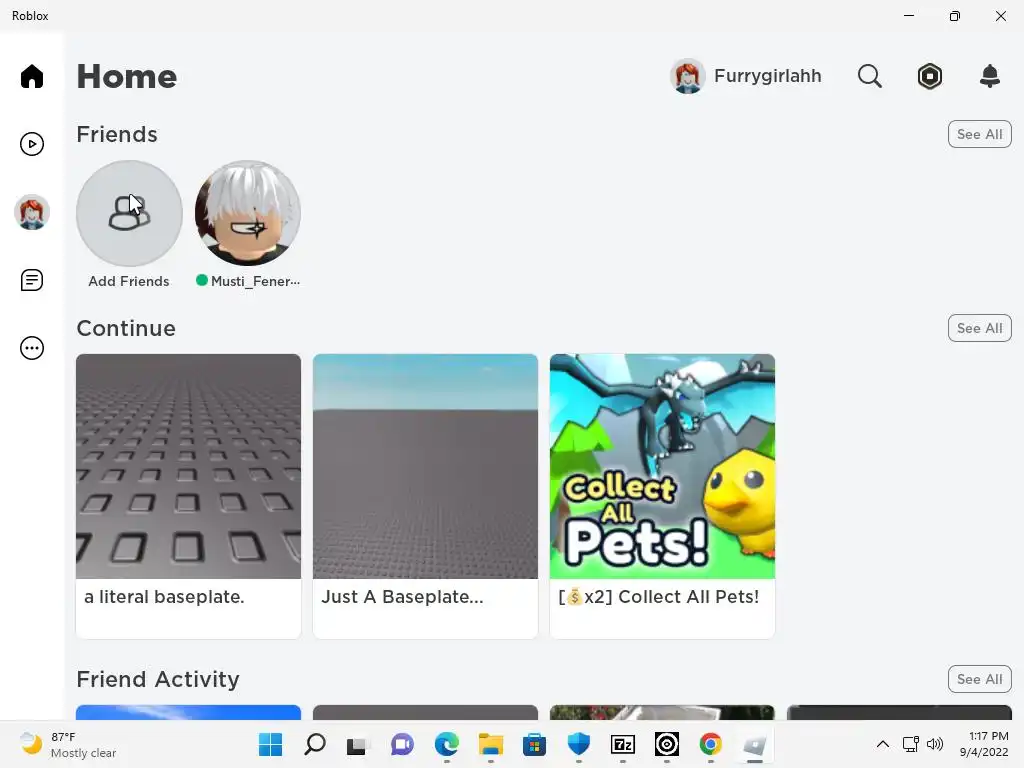Open 7-Zip from taskbar
The image size is (1024, 768).
[x=622, y=744]
